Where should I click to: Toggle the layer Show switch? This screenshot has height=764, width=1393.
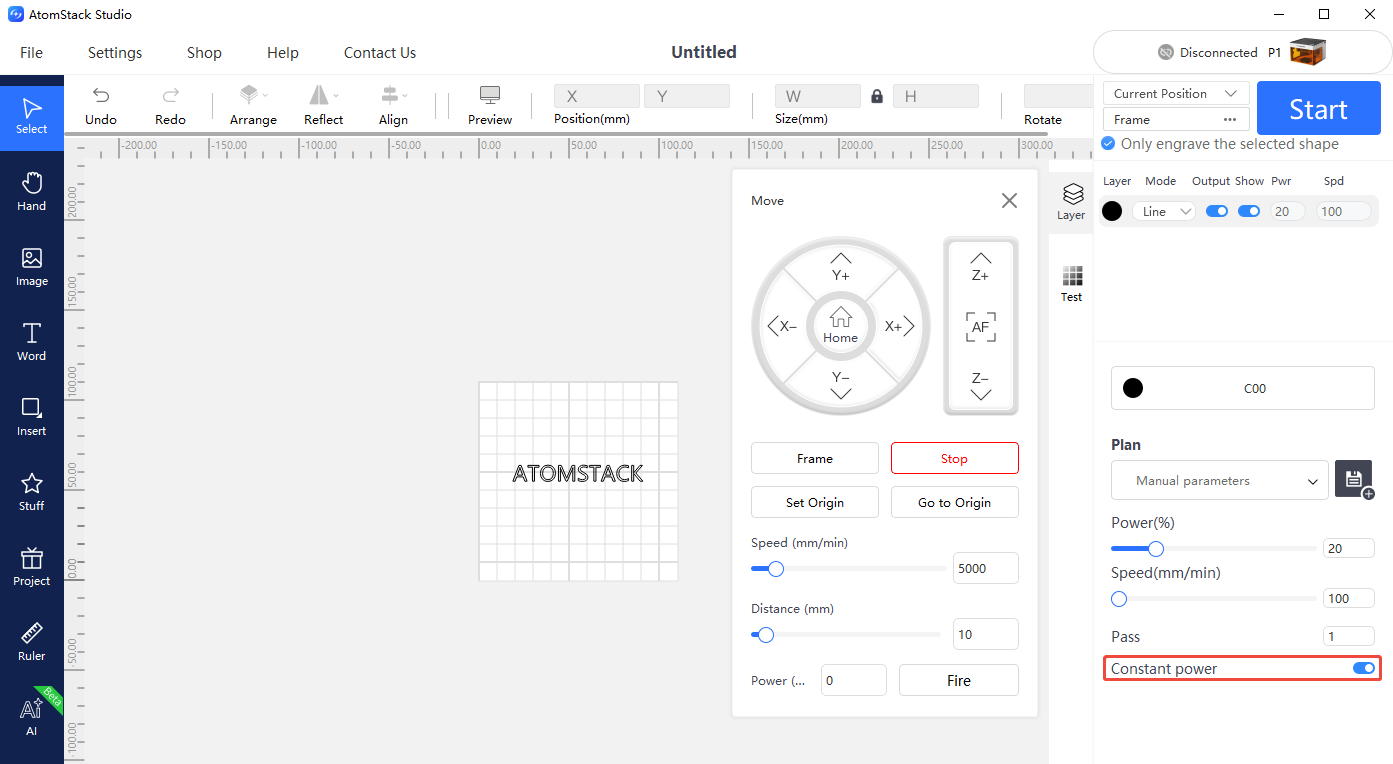point(1249,212)
